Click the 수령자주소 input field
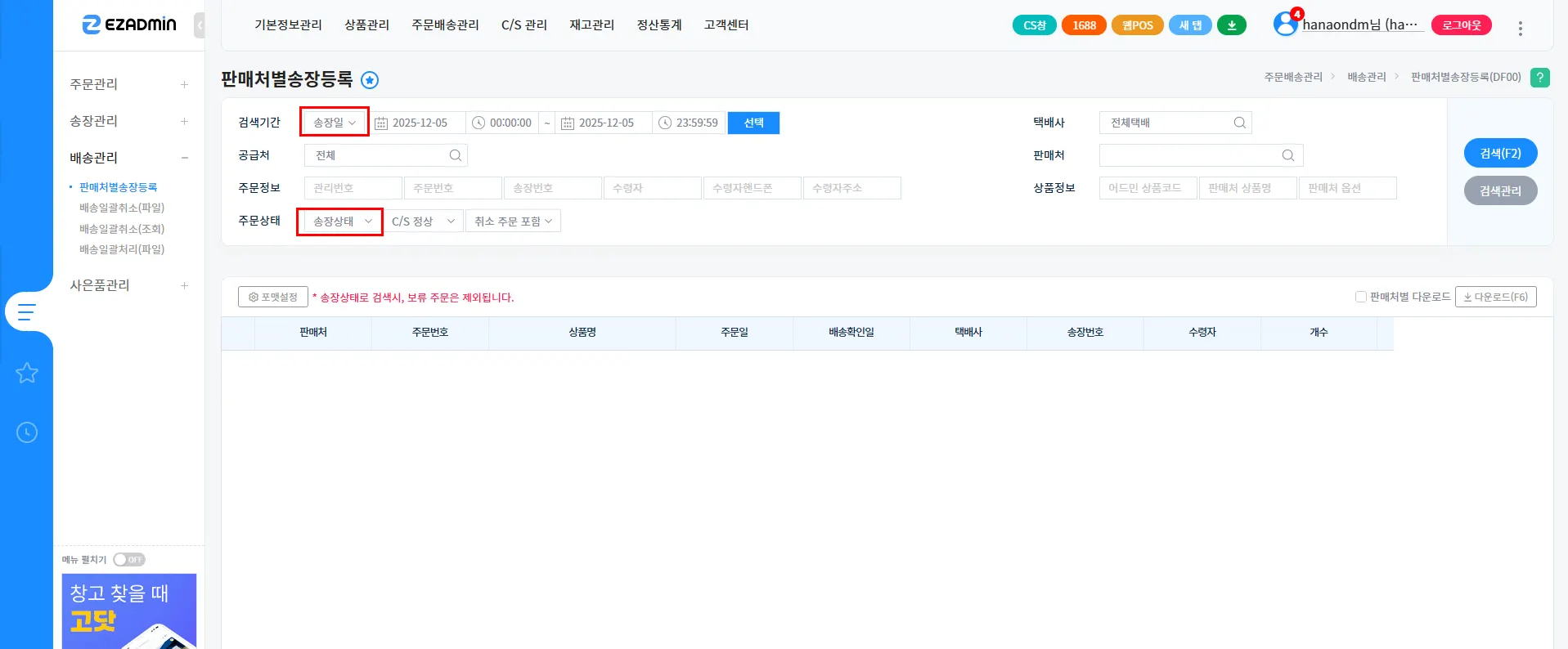This screenshot has height=649, width=1568. pos(851,188)
